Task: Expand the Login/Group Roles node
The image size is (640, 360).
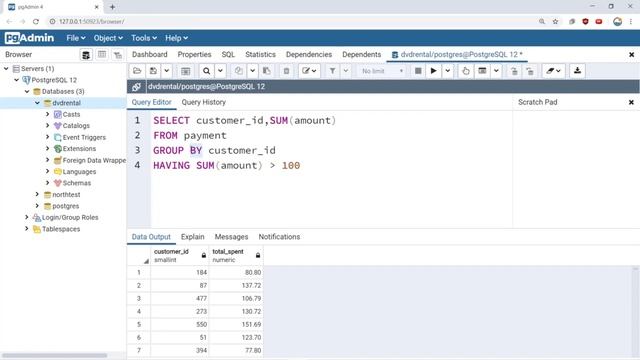Action: click(27, 217)
